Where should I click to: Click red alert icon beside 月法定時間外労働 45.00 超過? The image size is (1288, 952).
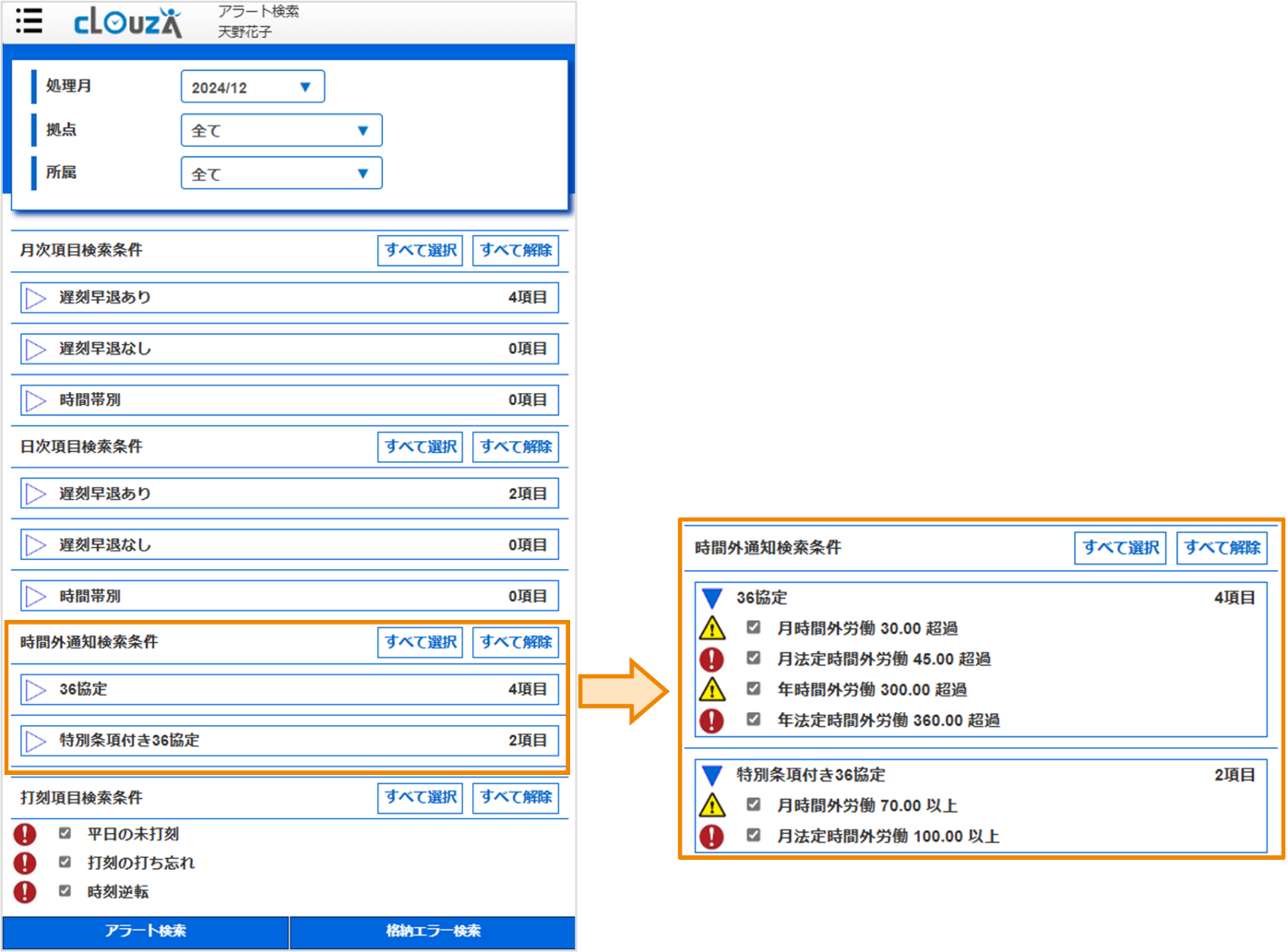[x=712, y=659]
